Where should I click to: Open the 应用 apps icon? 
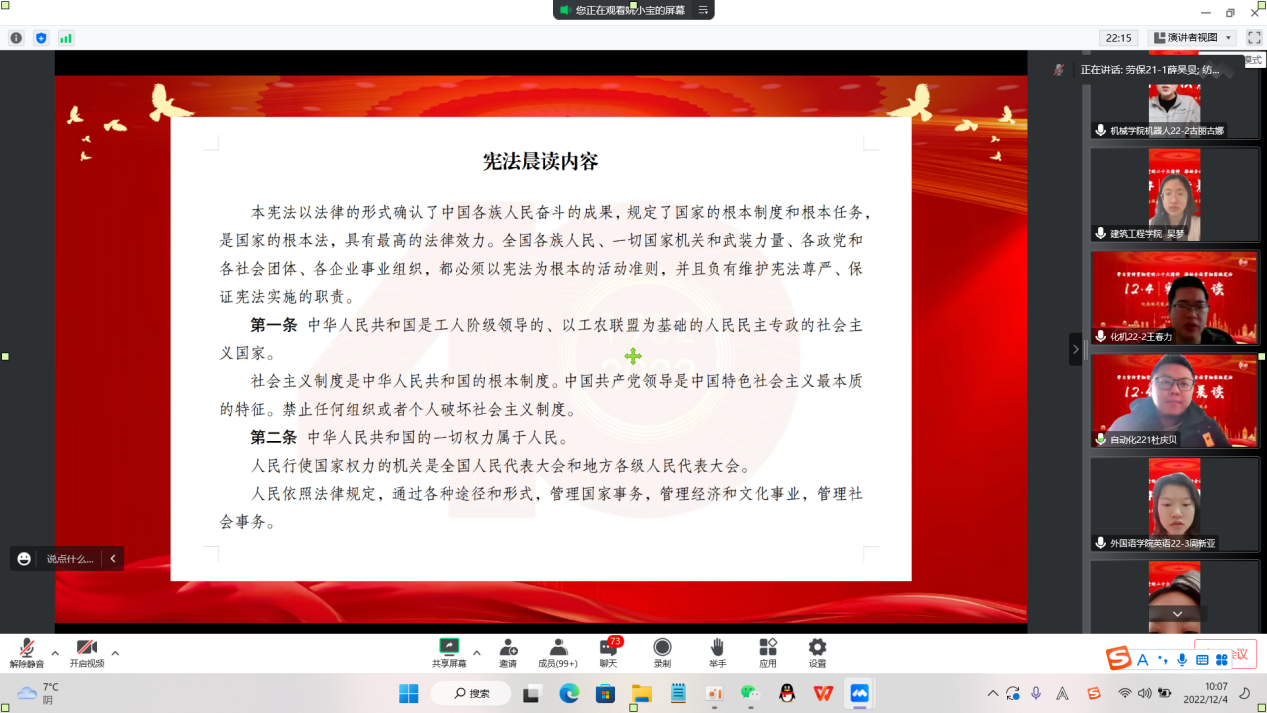coord(768,650)
